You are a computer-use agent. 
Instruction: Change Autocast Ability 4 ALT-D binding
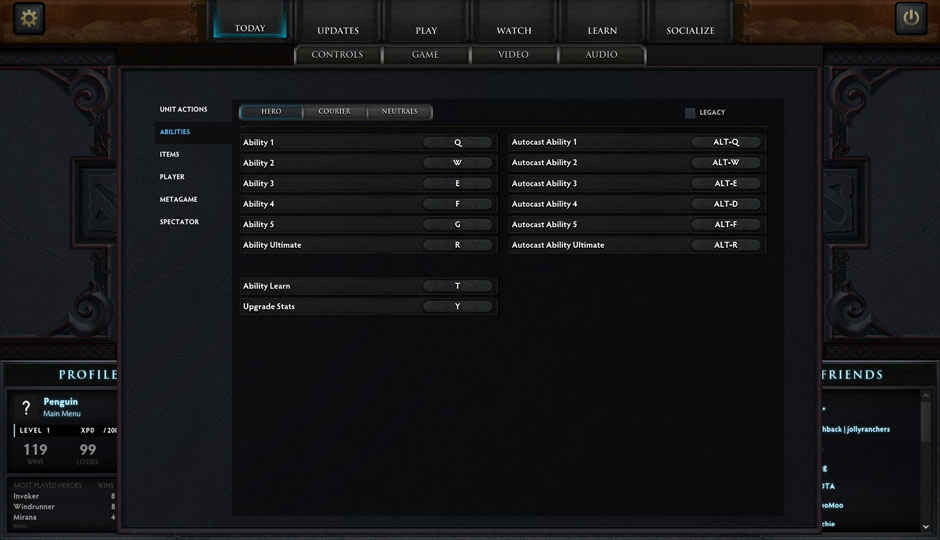tap(726, 204)
